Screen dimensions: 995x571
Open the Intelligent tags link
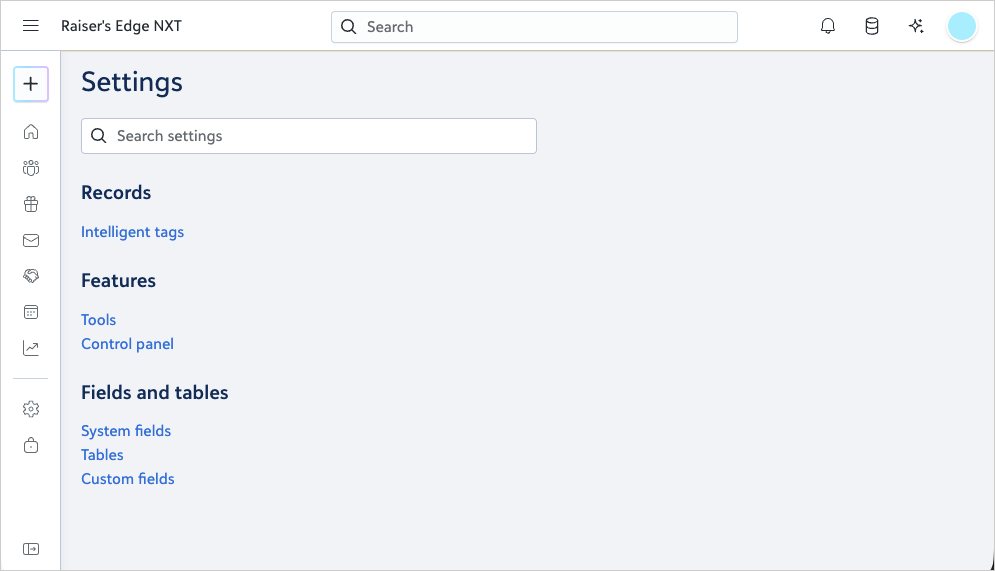coord(132,232)
